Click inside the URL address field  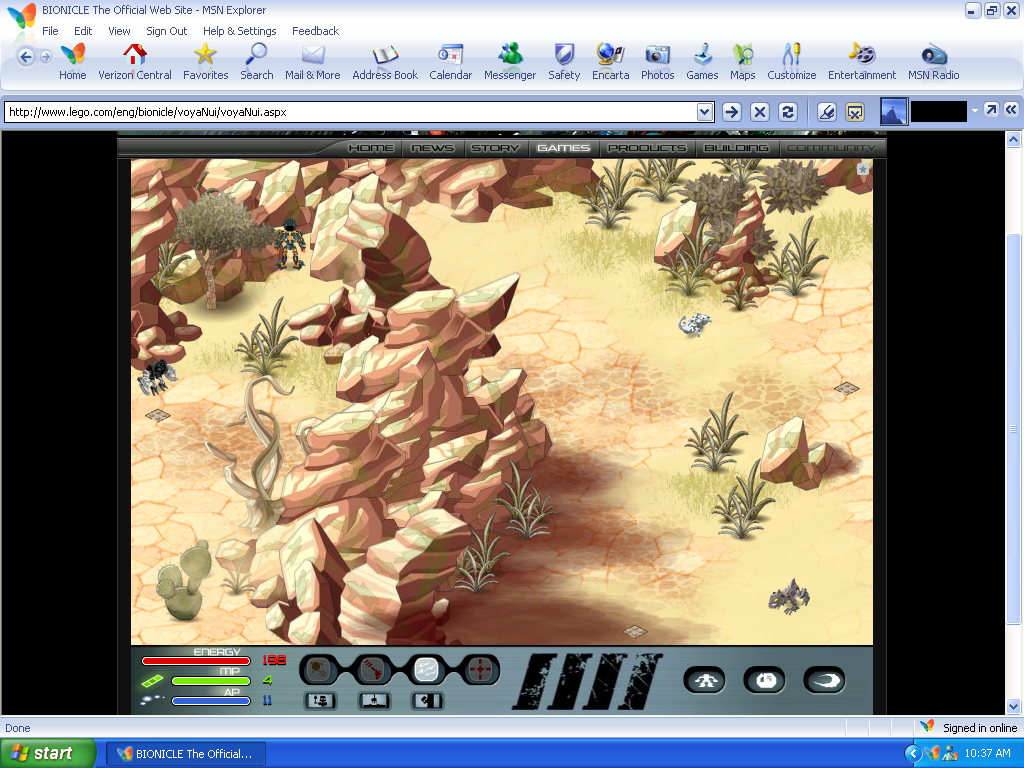tap(350, 112)
